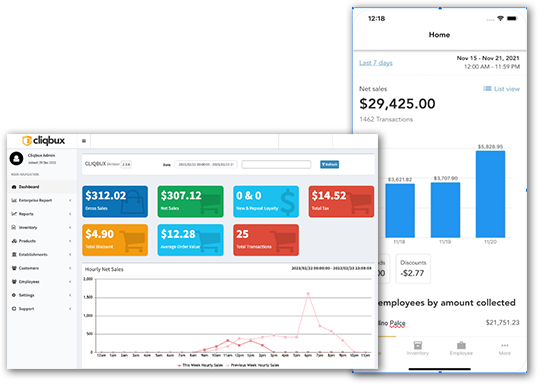Open Customers in the sidebar
This screenshot has width=538, height=384.
tap(41, 268)
